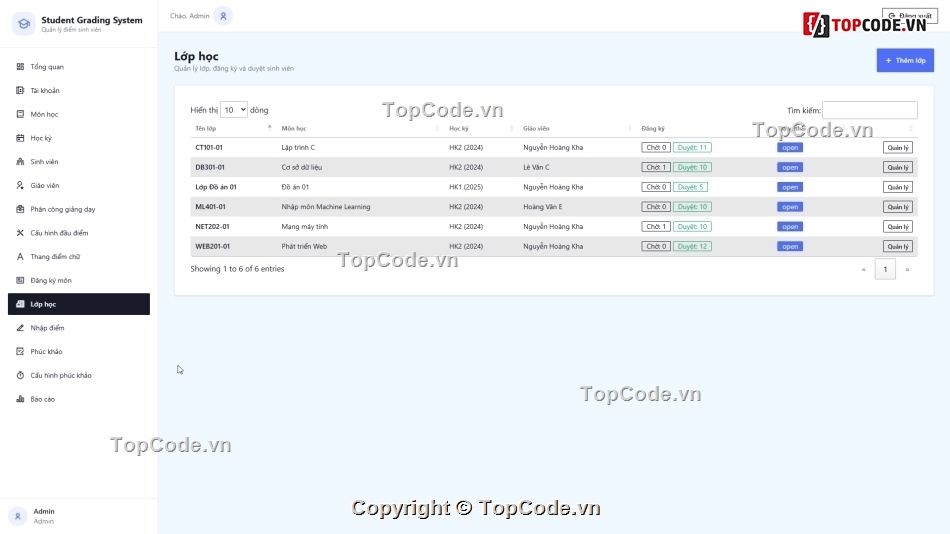Click Quản lý for class CT101-01

point(897,147)
